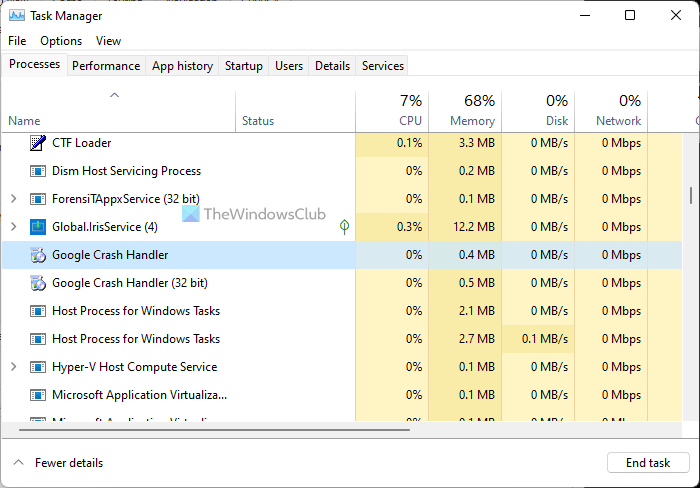
Task: Collapse view using Fewer details chevron
Action: click(18, 463)
